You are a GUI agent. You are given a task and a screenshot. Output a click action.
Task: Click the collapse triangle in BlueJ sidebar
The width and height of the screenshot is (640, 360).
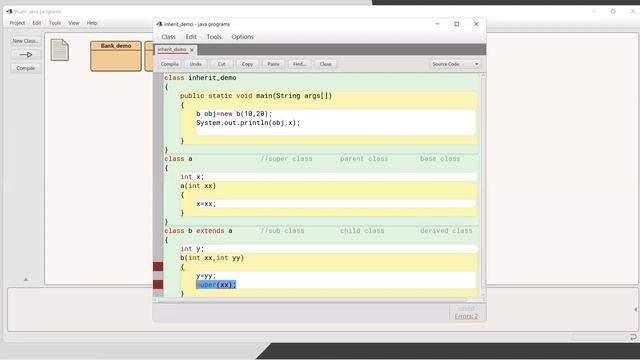(26, 280)
